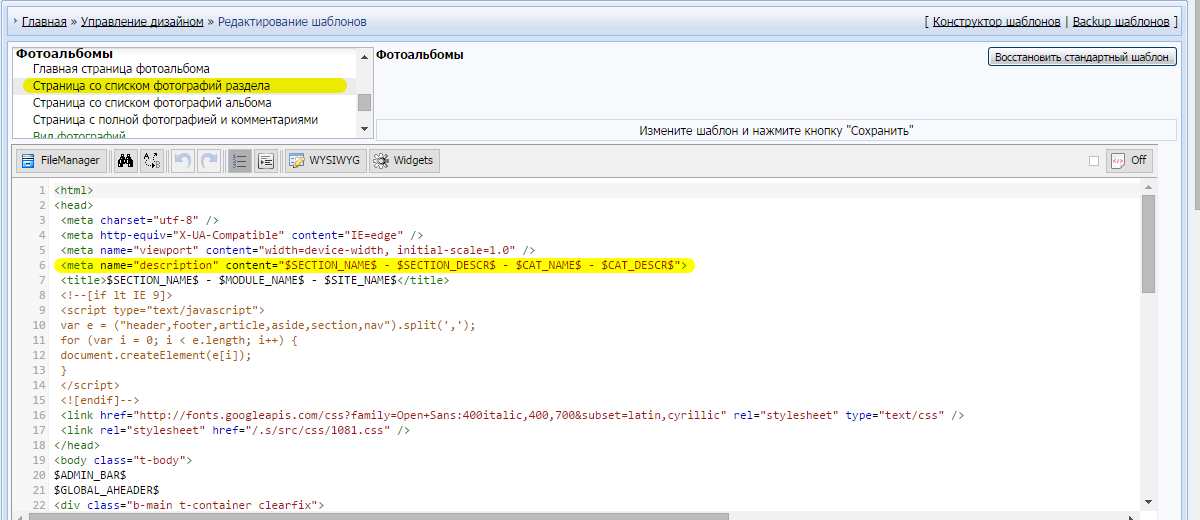Click code editor scrollbar up arrow

(1148, 187)
